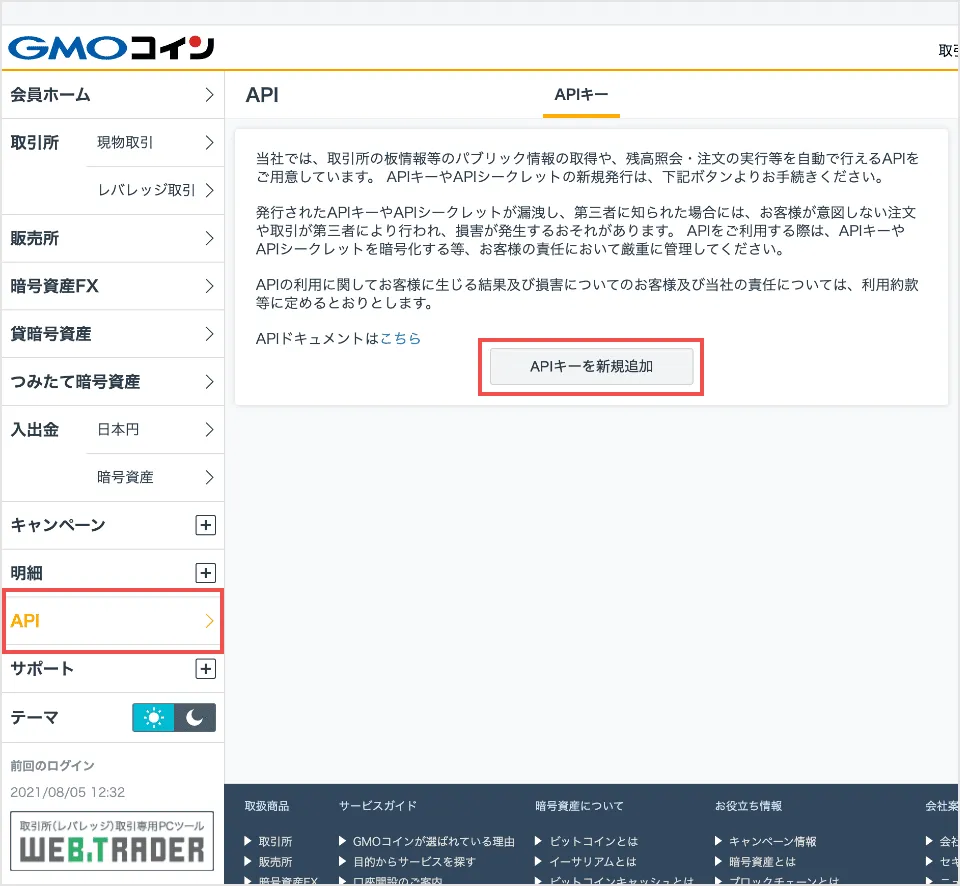Click the arrow icon on the highlighted API item

[x=208, y=621]
